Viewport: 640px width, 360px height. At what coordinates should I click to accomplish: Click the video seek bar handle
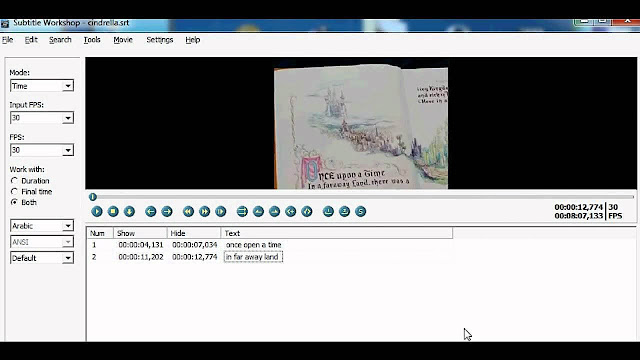93,197
